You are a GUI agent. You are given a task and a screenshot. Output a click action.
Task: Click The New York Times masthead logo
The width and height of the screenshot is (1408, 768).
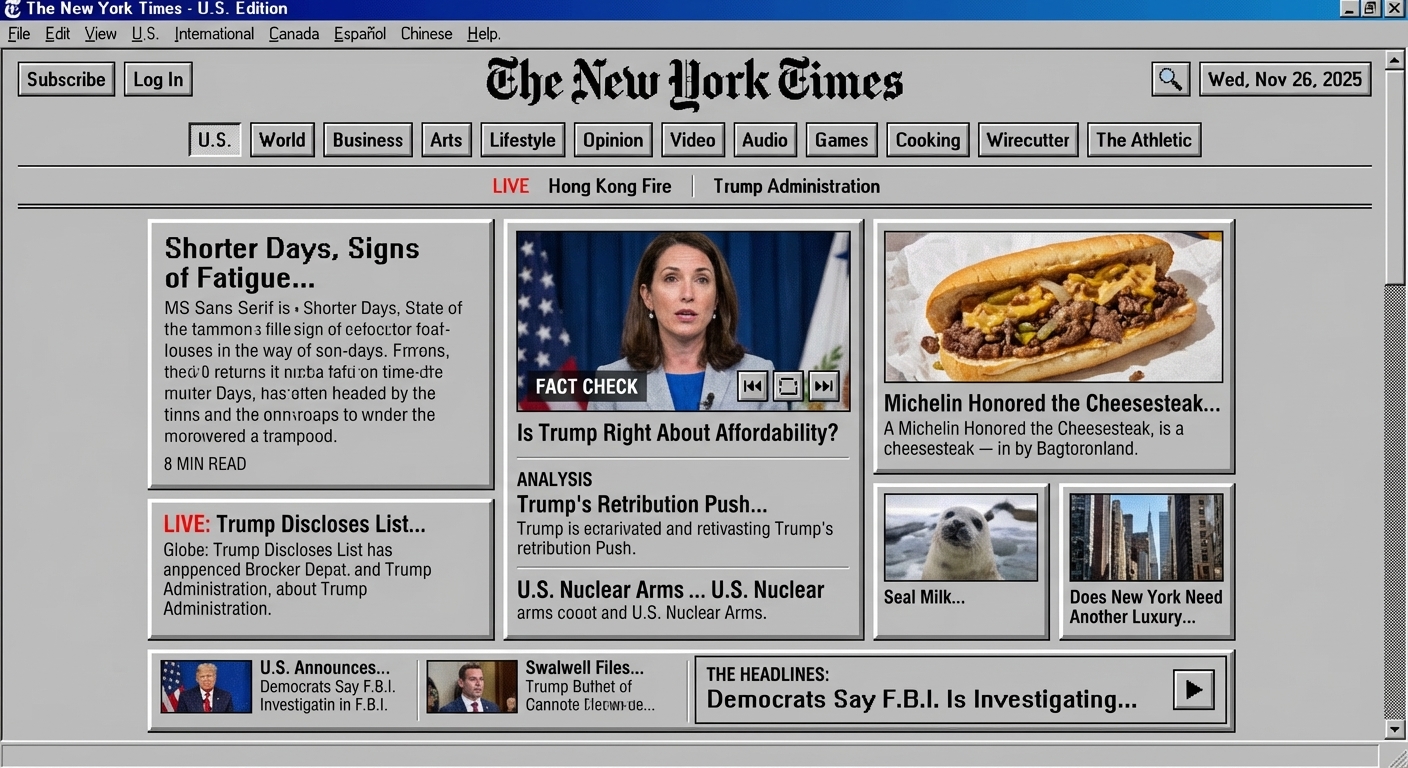(x=693, y=82)
